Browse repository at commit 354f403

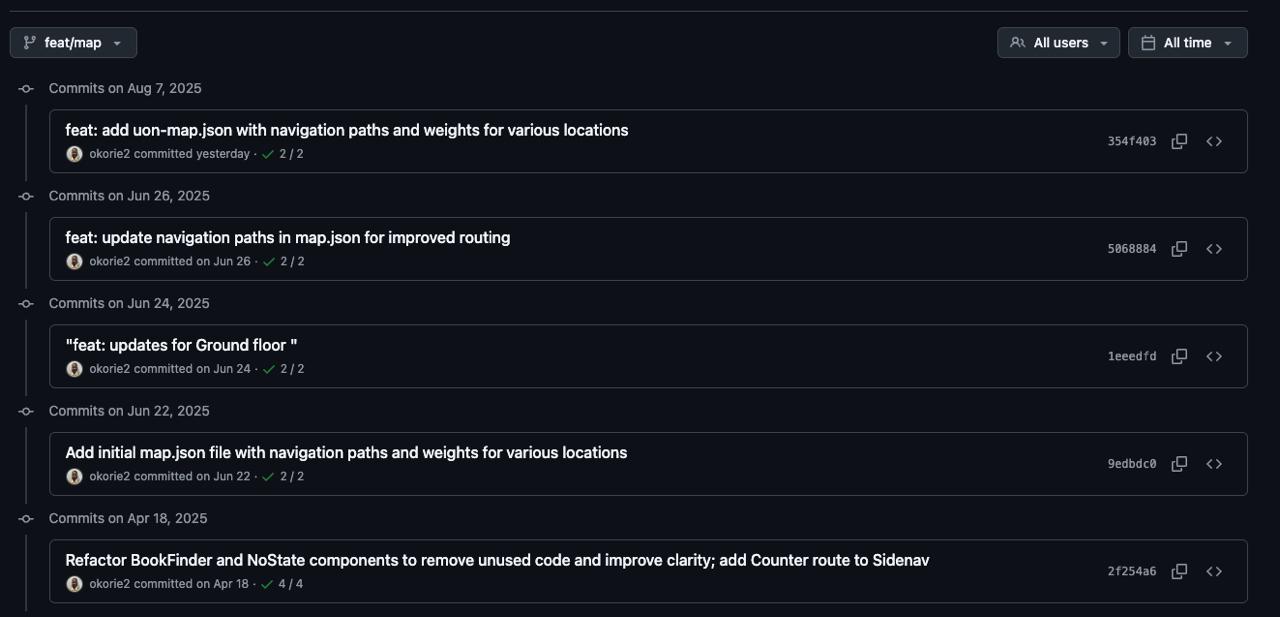point(1214,141)
